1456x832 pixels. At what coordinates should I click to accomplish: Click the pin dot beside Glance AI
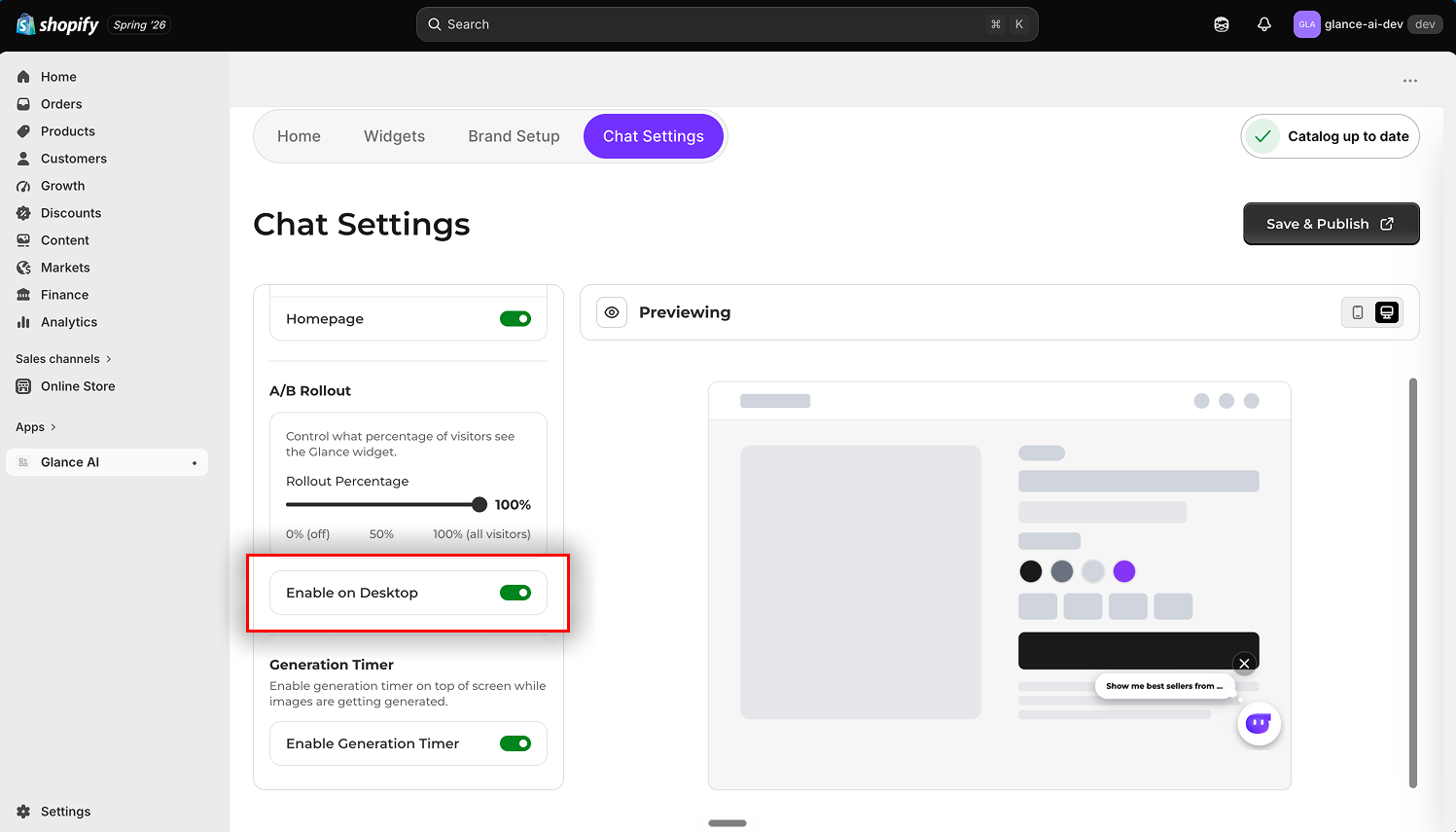[195, 463]
